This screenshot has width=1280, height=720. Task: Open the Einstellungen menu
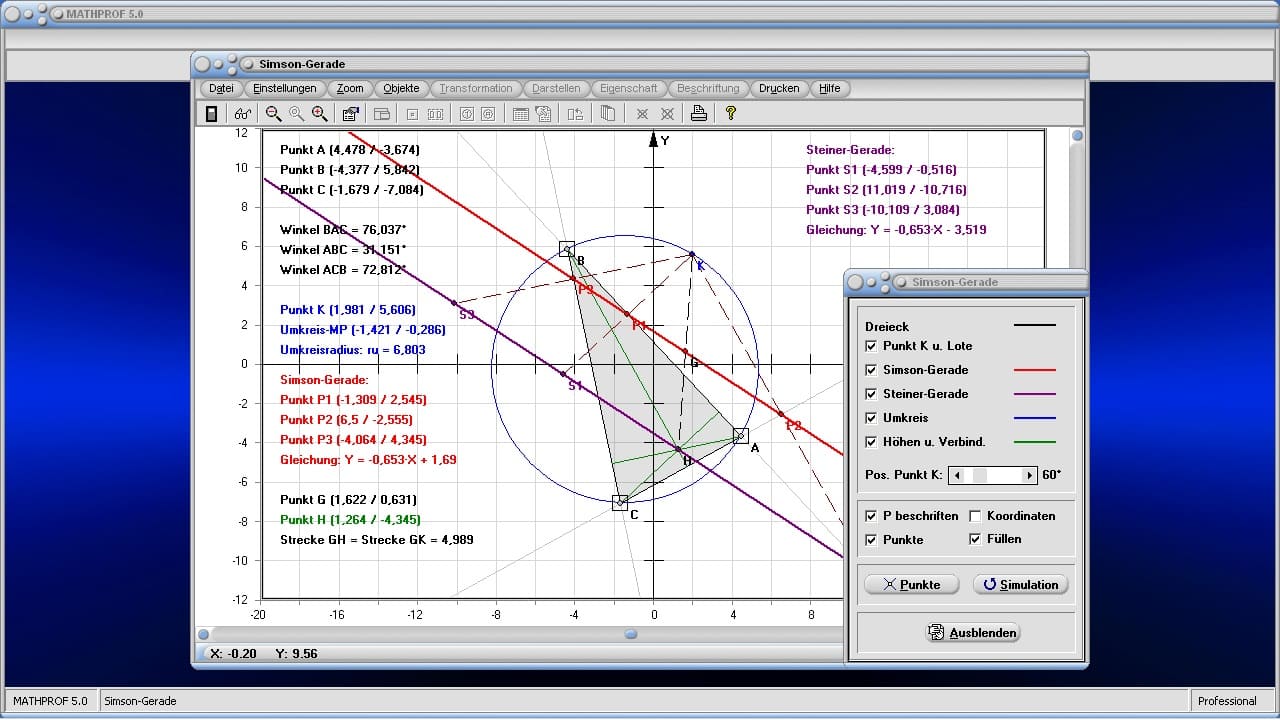click(x=285, y=88)
